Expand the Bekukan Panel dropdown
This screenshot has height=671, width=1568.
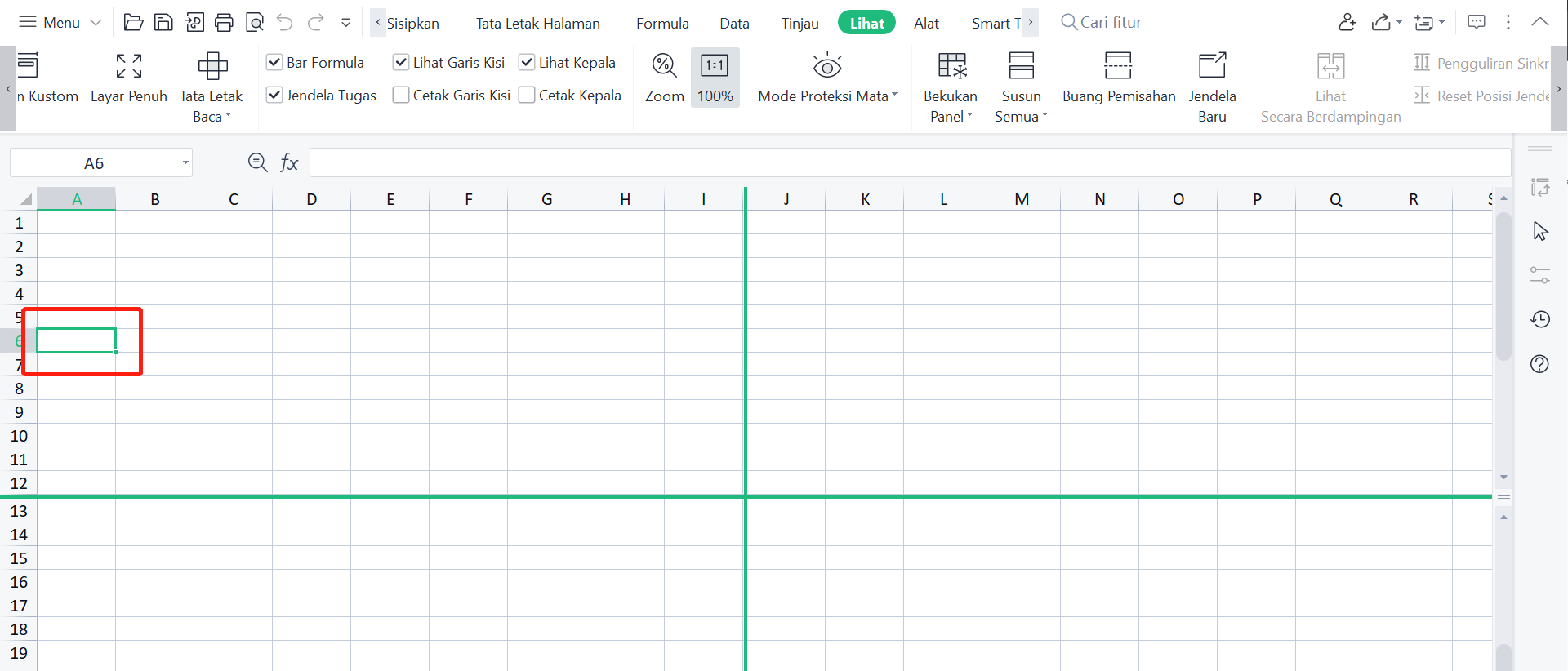pyautogui.click(x=951, y=117)
